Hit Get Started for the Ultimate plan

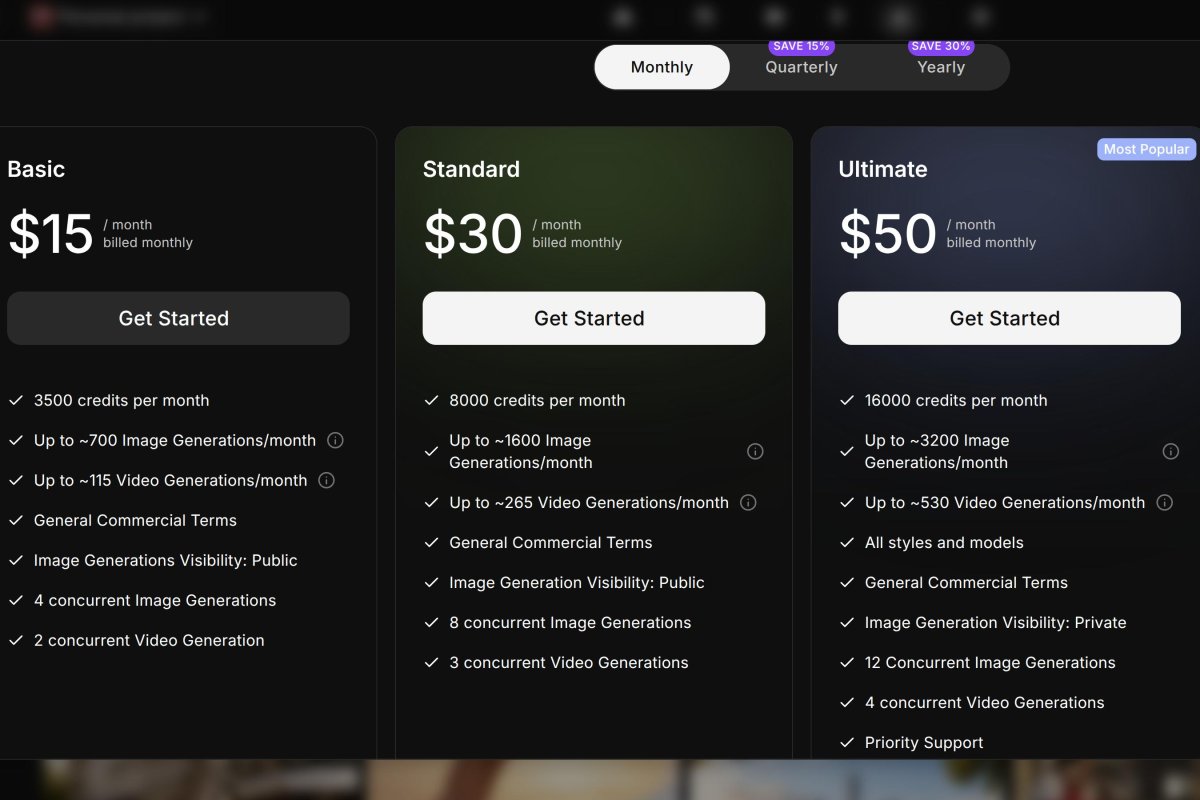click(x=1009, y=318)
